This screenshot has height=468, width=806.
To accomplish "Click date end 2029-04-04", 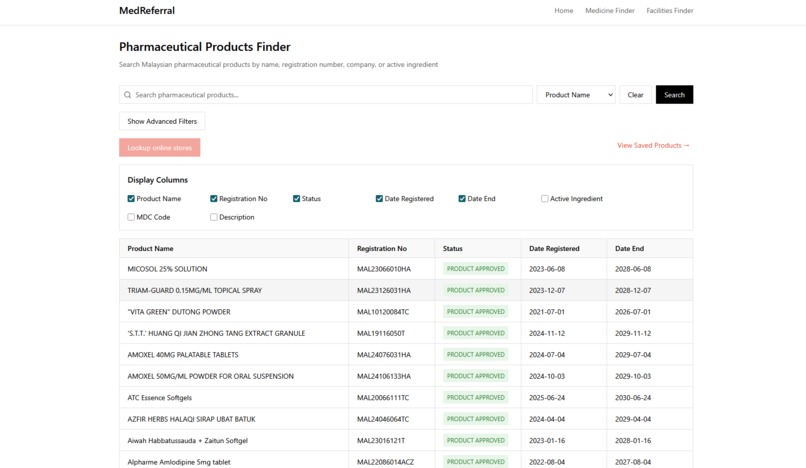I will pos(633,419).
